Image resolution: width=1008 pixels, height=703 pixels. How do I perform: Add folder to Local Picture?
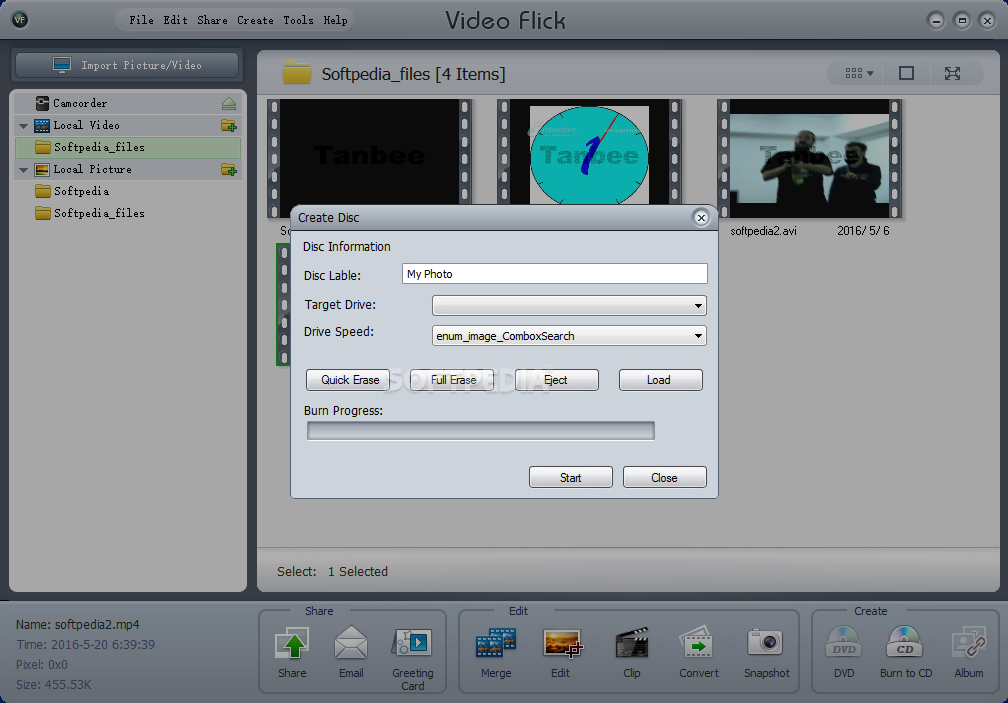point(229,170)
